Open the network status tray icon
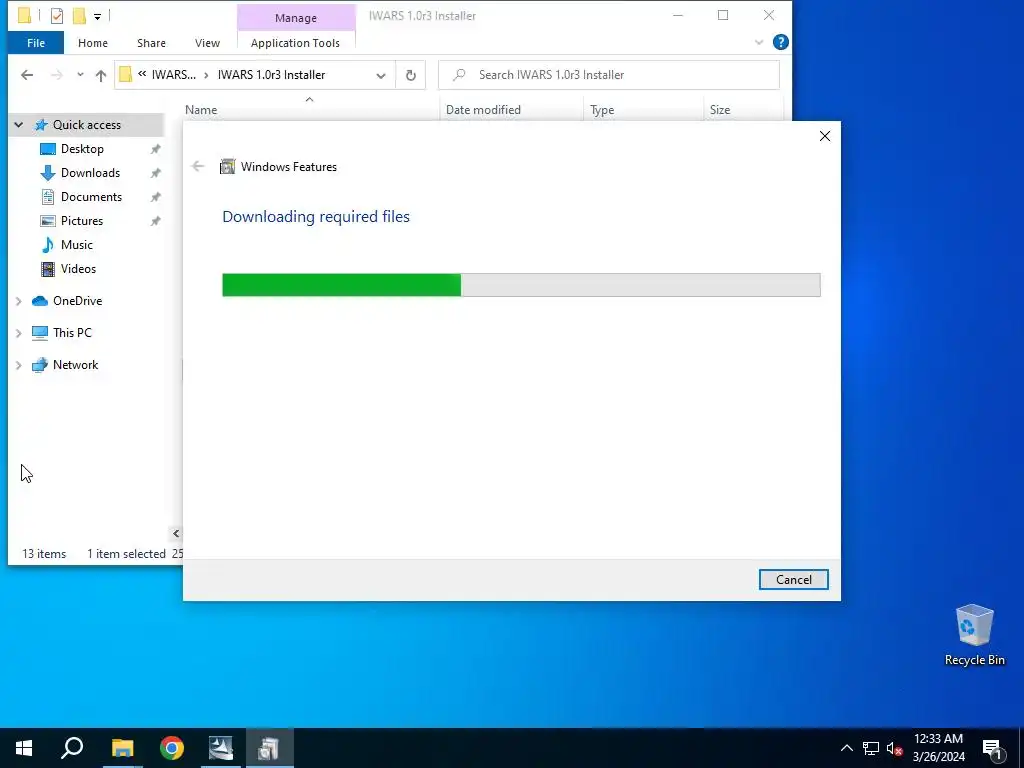 [871, 748]
